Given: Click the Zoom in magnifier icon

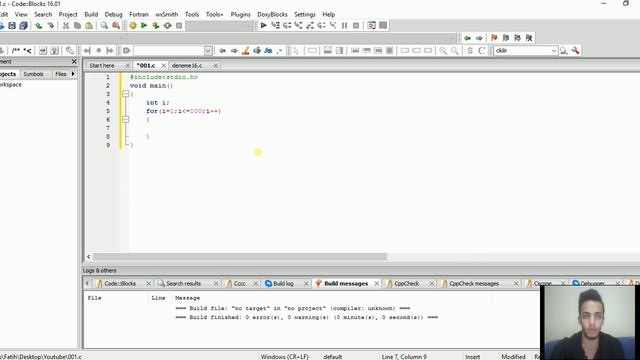Looking at the screenshot, I should click(443, 51).
